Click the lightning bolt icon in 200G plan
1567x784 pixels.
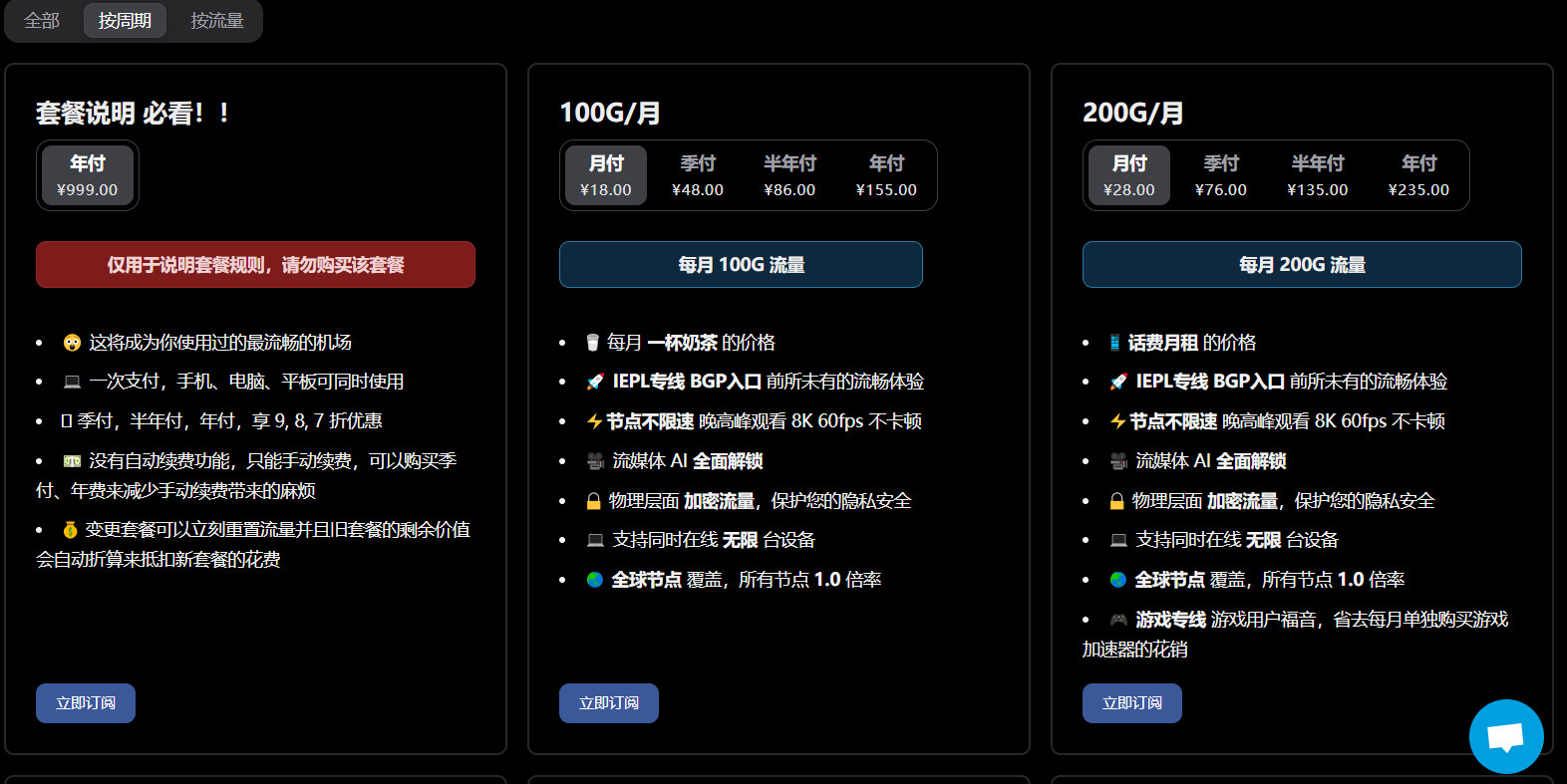pyautogui.click(x=1117, y=421)
